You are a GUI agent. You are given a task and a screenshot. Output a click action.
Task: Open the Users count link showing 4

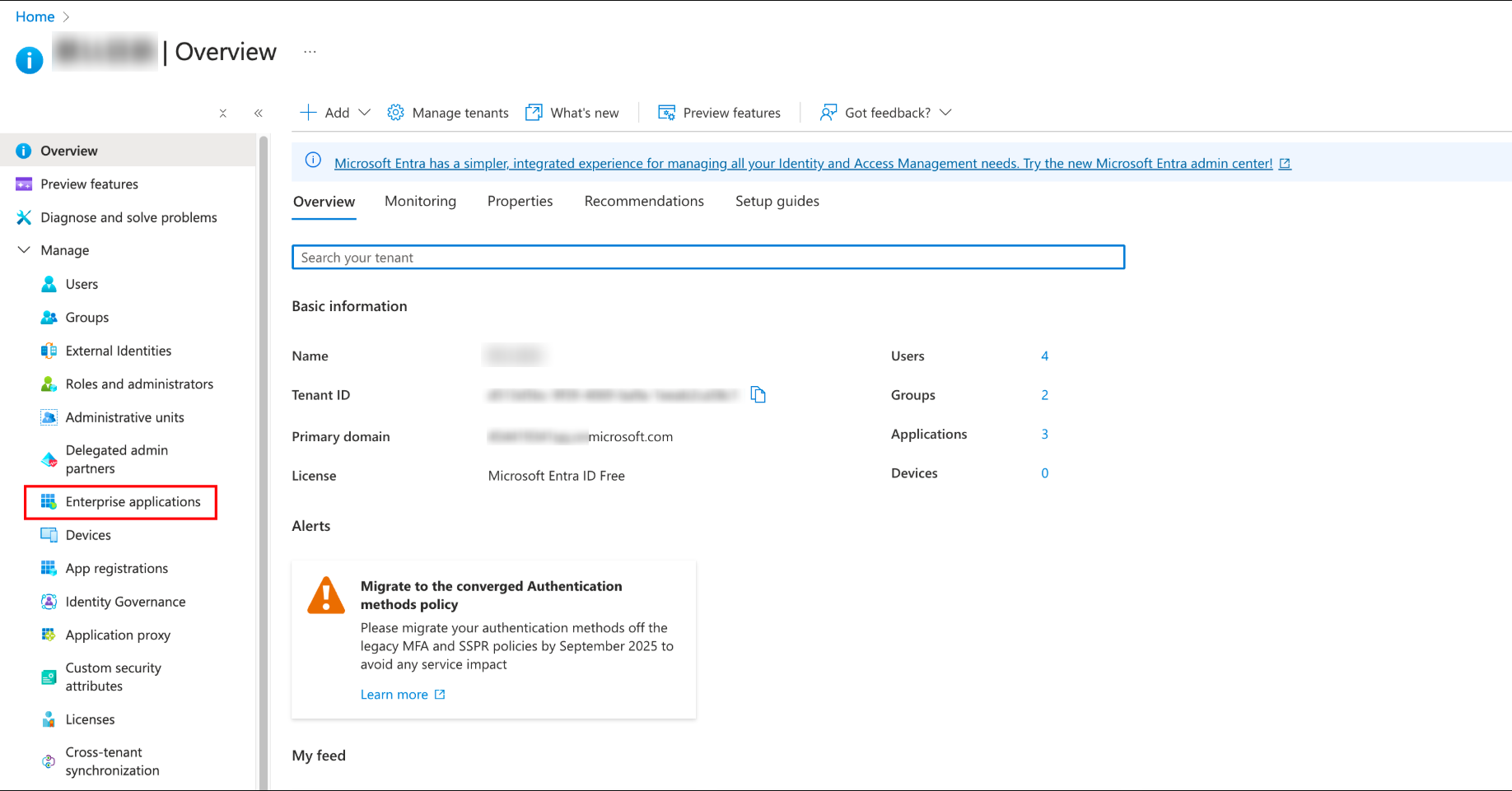pos(1044,356)
